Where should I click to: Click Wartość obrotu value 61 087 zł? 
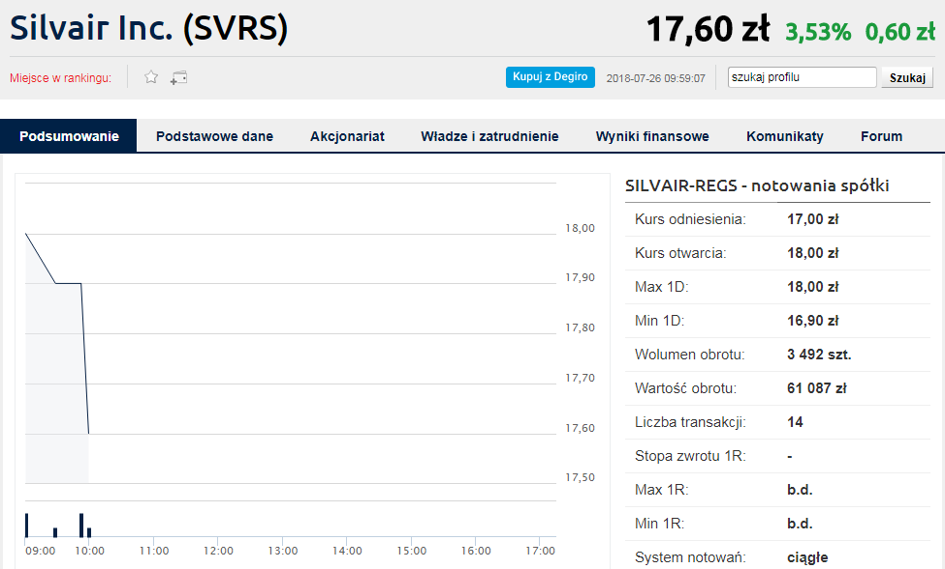(817, 388)
